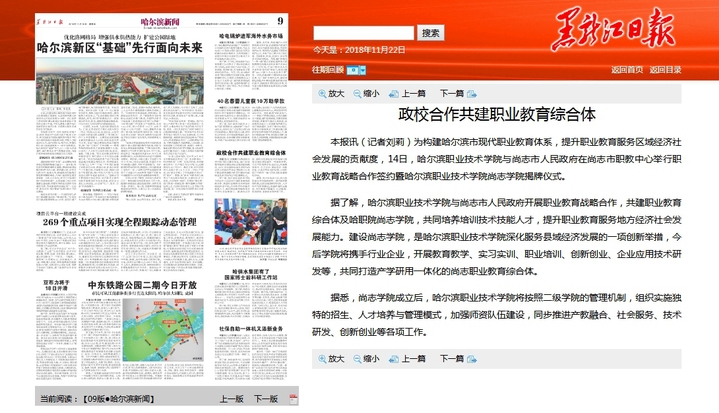Click the 搜索 search button

pos(430,33)
